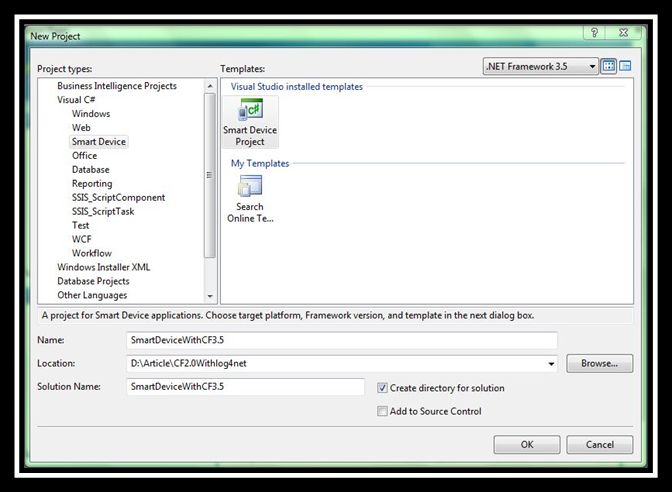
Task: Open the .NET Framework 3.5 version dropdown
Action: coord(540,66)
